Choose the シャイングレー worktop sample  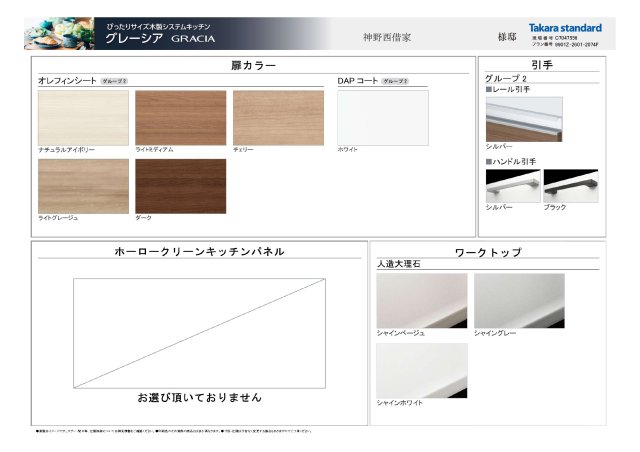click(x=519, y=301)
